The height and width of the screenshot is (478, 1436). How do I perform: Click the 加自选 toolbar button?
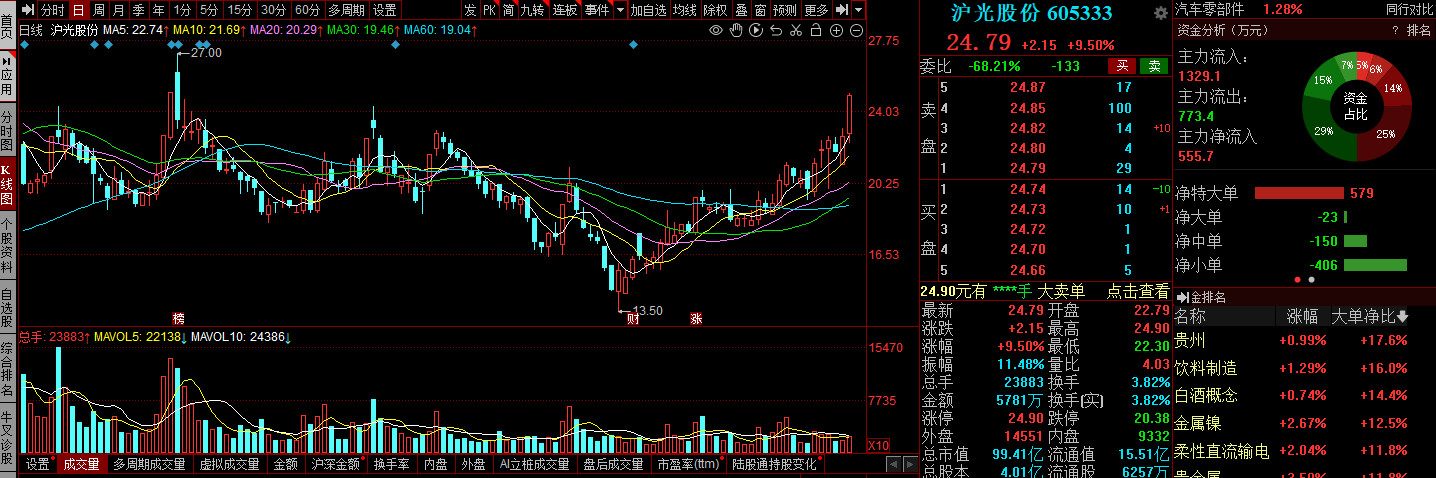[x=648, y=10]
